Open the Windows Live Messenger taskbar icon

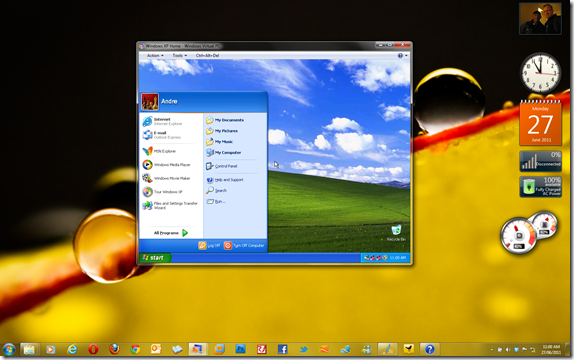click(366, 350)
